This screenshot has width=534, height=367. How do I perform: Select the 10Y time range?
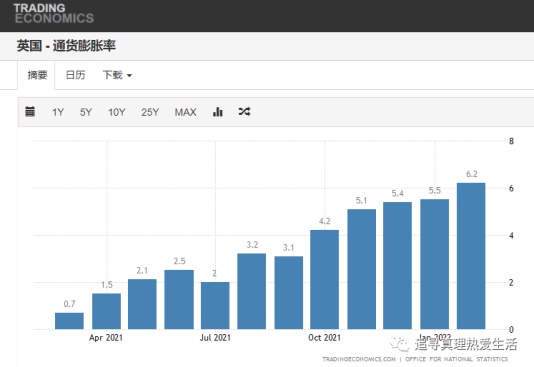[x=116, y=112]
